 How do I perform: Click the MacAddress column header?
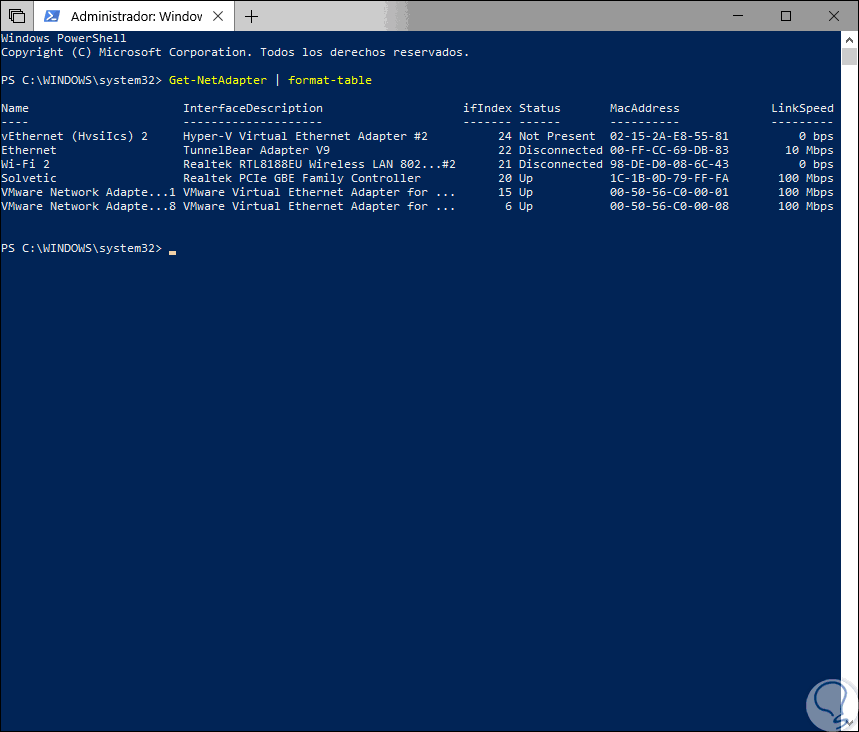click(645, 108)
